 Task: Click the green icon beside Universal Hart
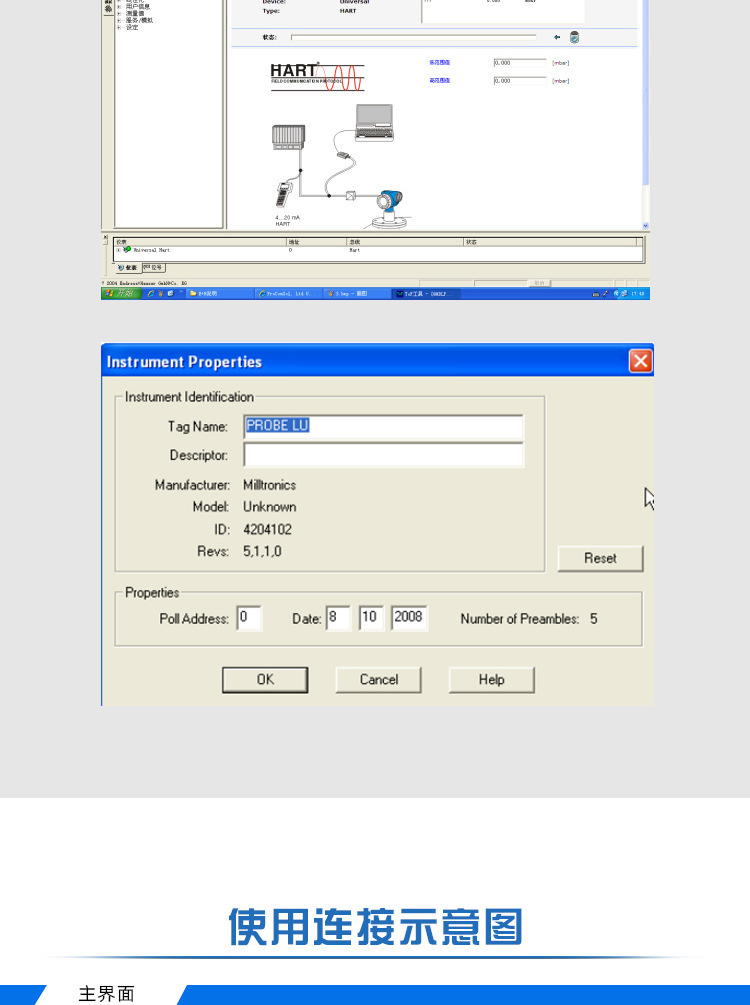tap(127, 249)
